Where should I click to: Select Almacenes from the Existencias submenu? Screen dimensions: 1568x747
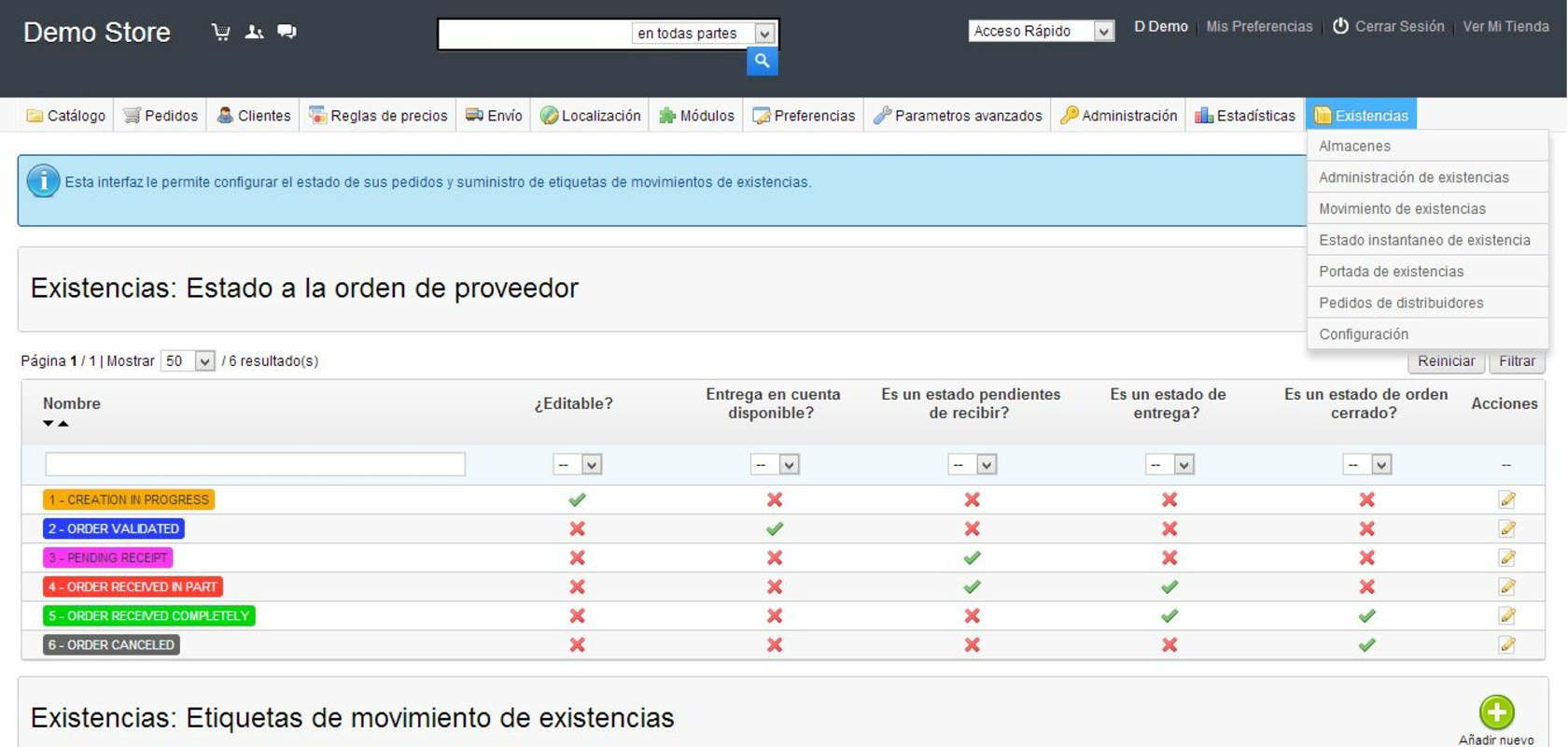coord(1428,146)
